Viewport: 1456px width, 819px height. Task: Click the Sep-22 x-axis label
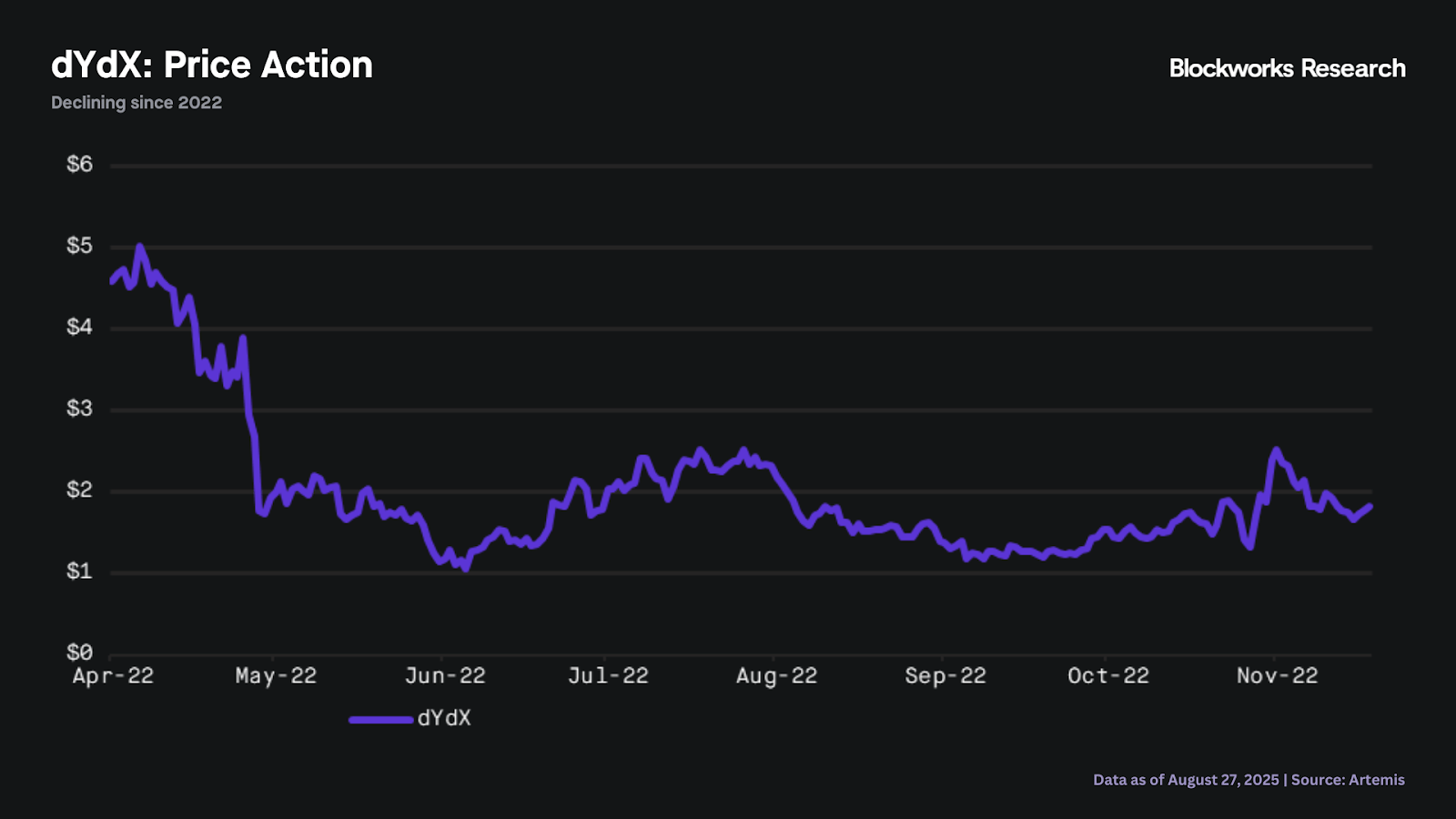coord(945,676)
